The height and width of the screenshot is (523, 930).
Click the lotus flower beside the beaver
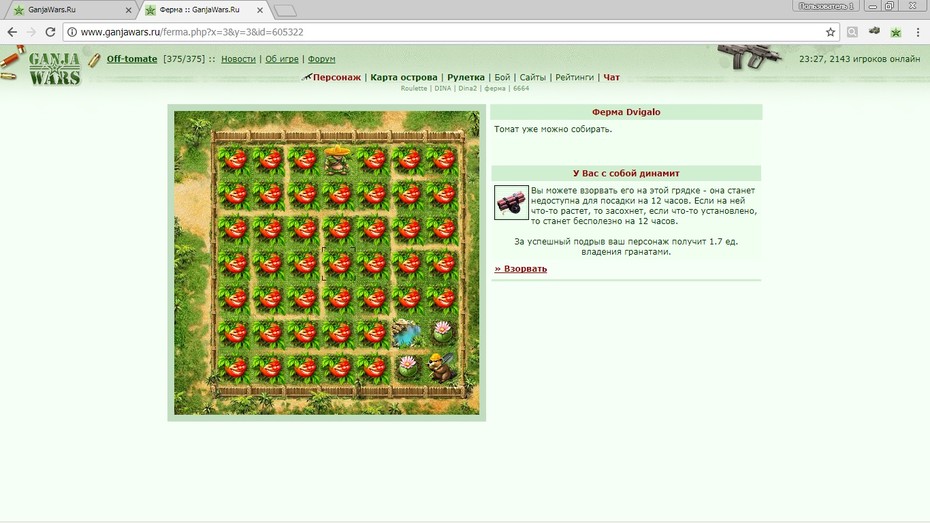(407, 366)
